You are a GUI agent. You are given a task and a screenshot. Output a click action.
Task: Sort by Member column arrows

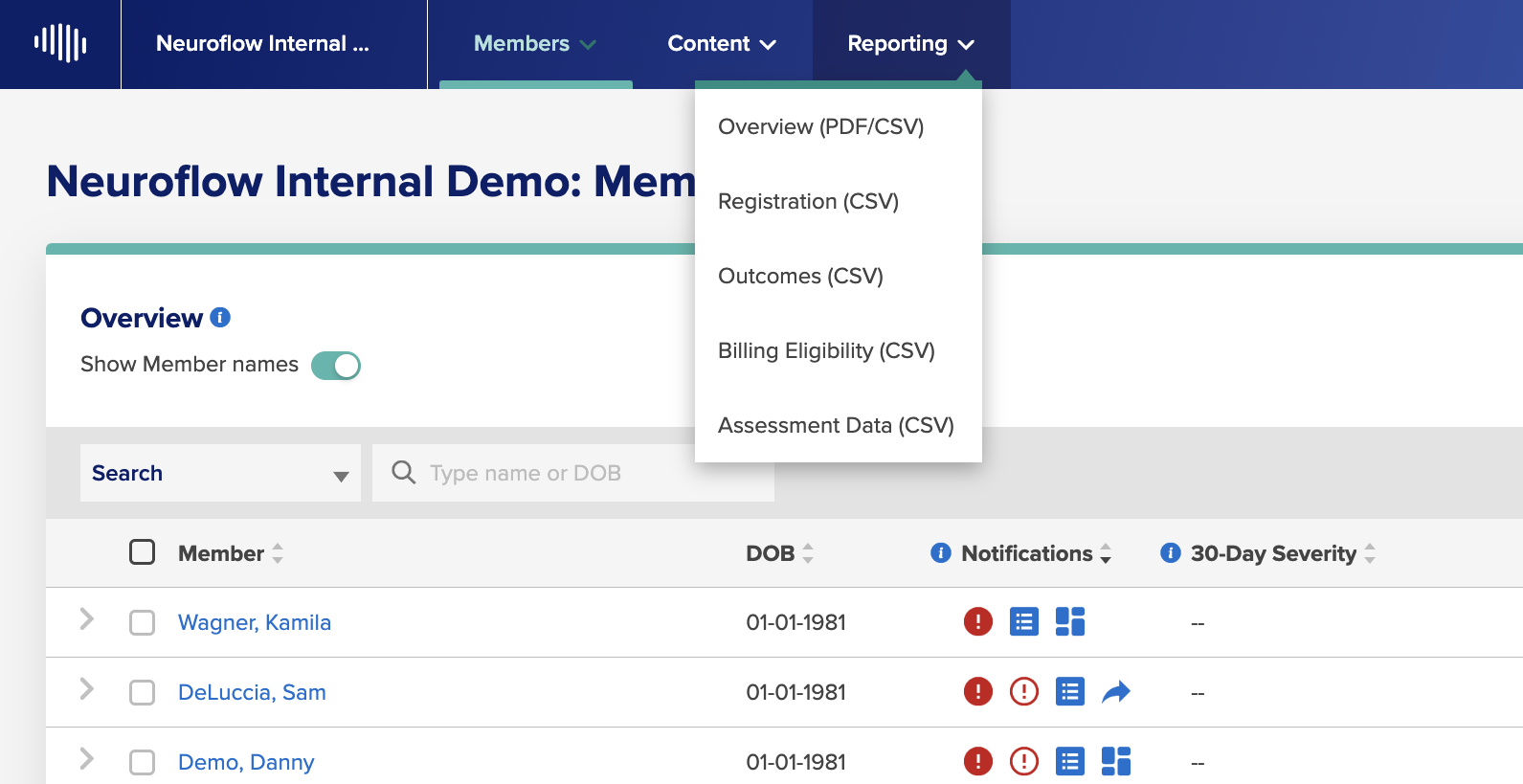[x=278, y=552]
